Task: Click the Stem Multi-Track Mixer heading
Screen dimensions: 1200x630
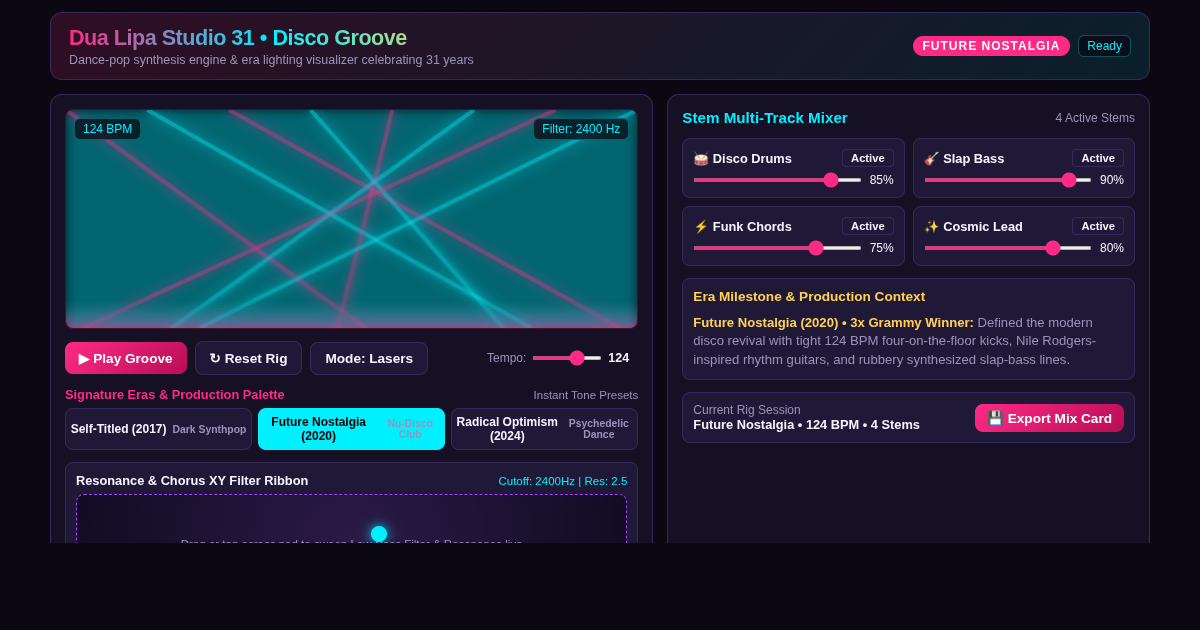Action: [x=765, y=118]
